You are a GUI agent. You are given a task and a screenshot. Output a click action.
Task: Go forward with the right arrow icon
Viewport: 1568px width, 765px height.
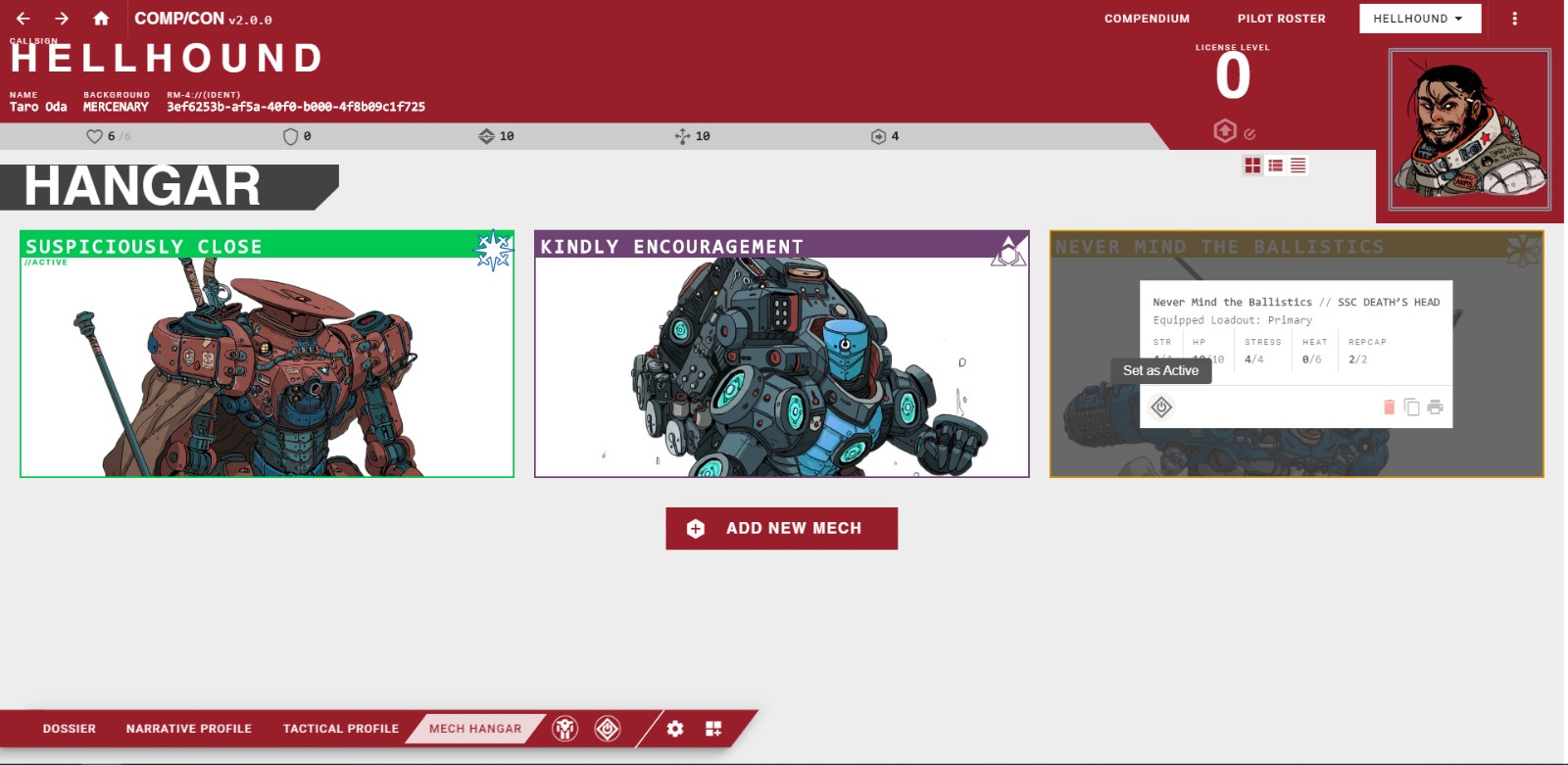(62, 19)
